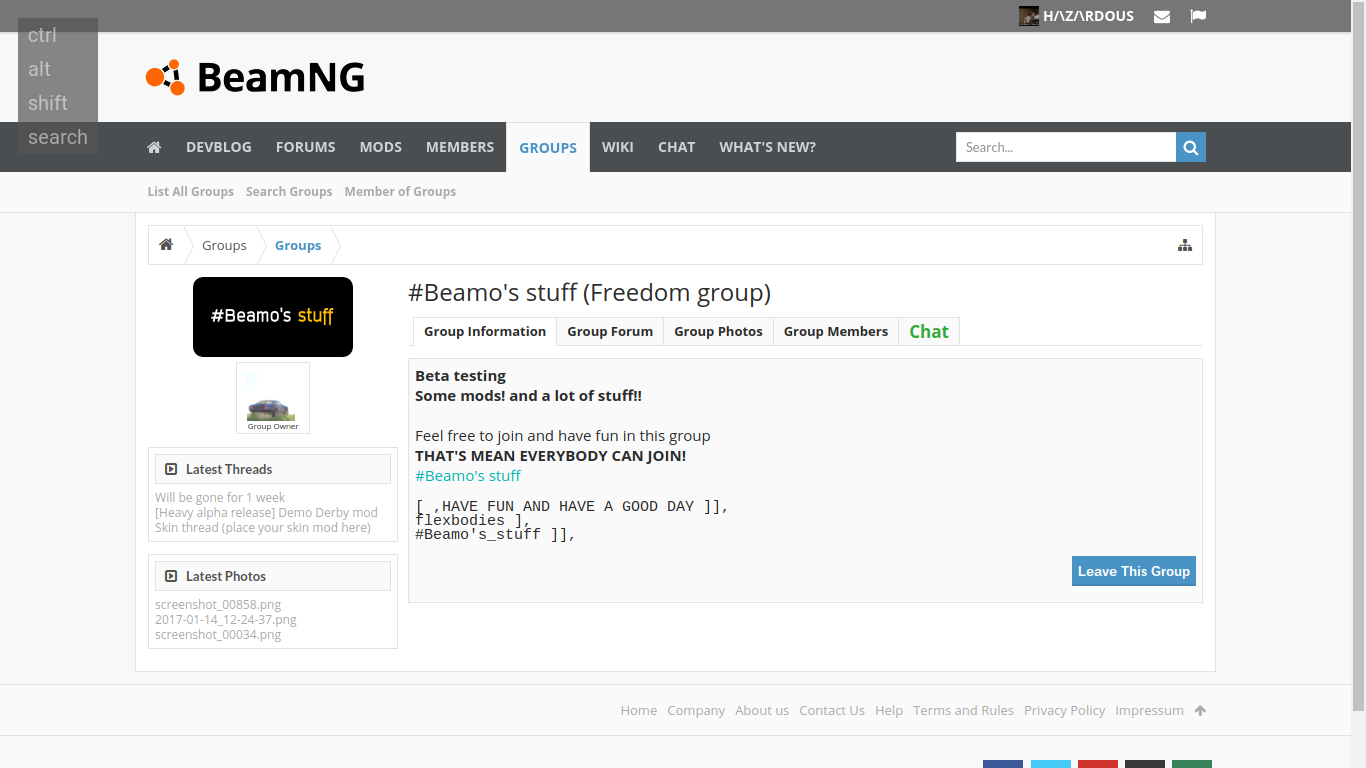The height and width of the screenshot is (768, 1366).
Task: Open Privacy Policy in footer
Action: pyautogui.click(x=1064, y=710)
